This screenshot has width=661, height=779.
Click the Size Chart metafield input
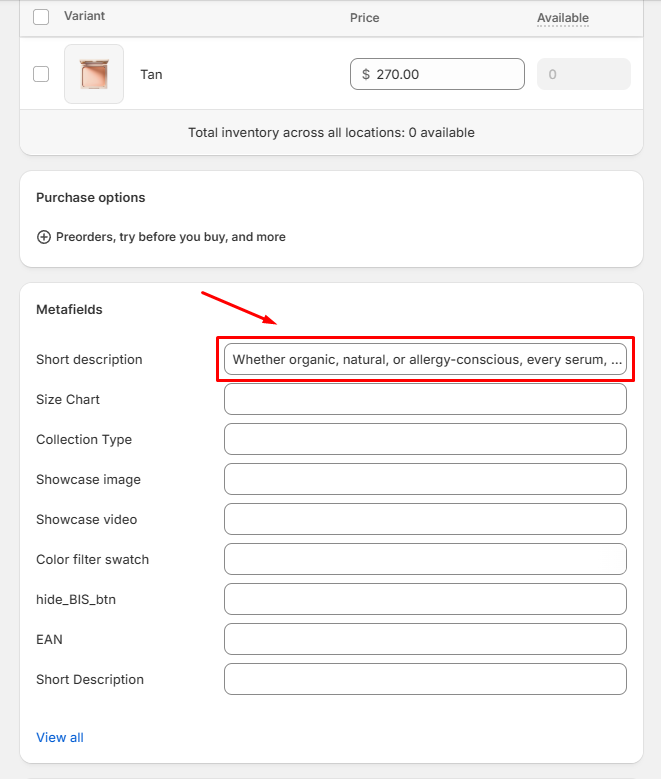(425, 399)
